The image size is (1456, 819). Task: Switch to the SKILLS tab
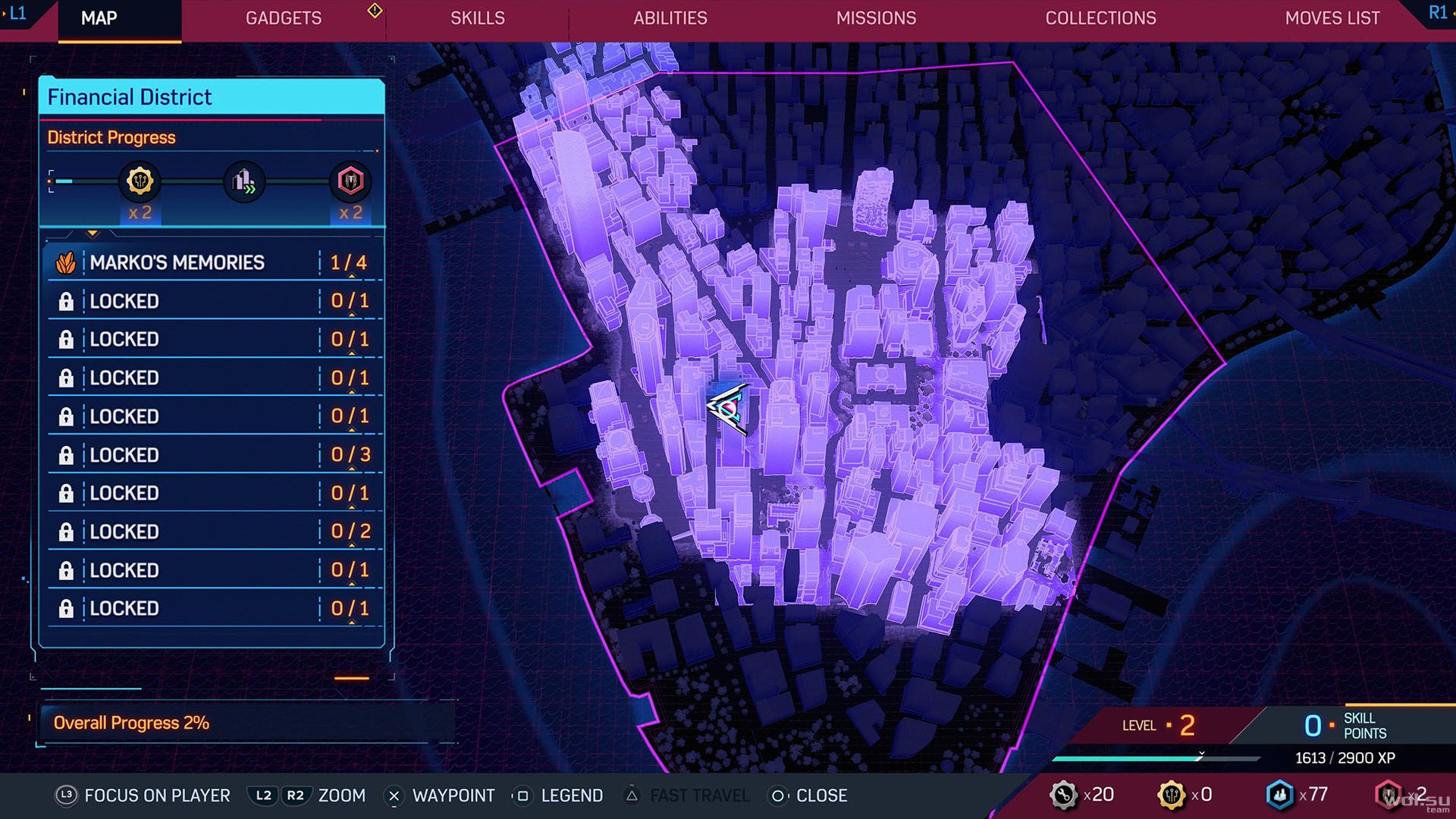478,18
